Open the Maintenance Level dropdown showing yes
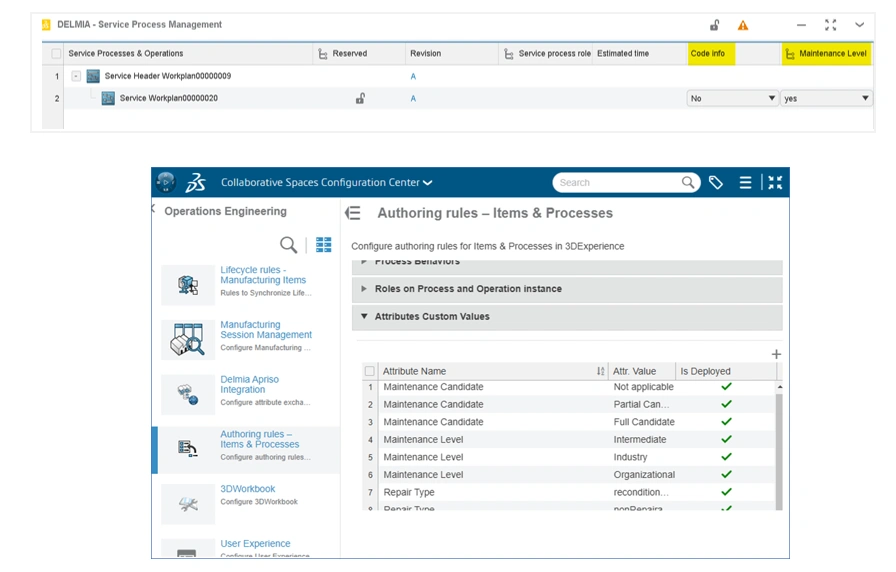Screen dimensions: 896x572 pos(826,98)
